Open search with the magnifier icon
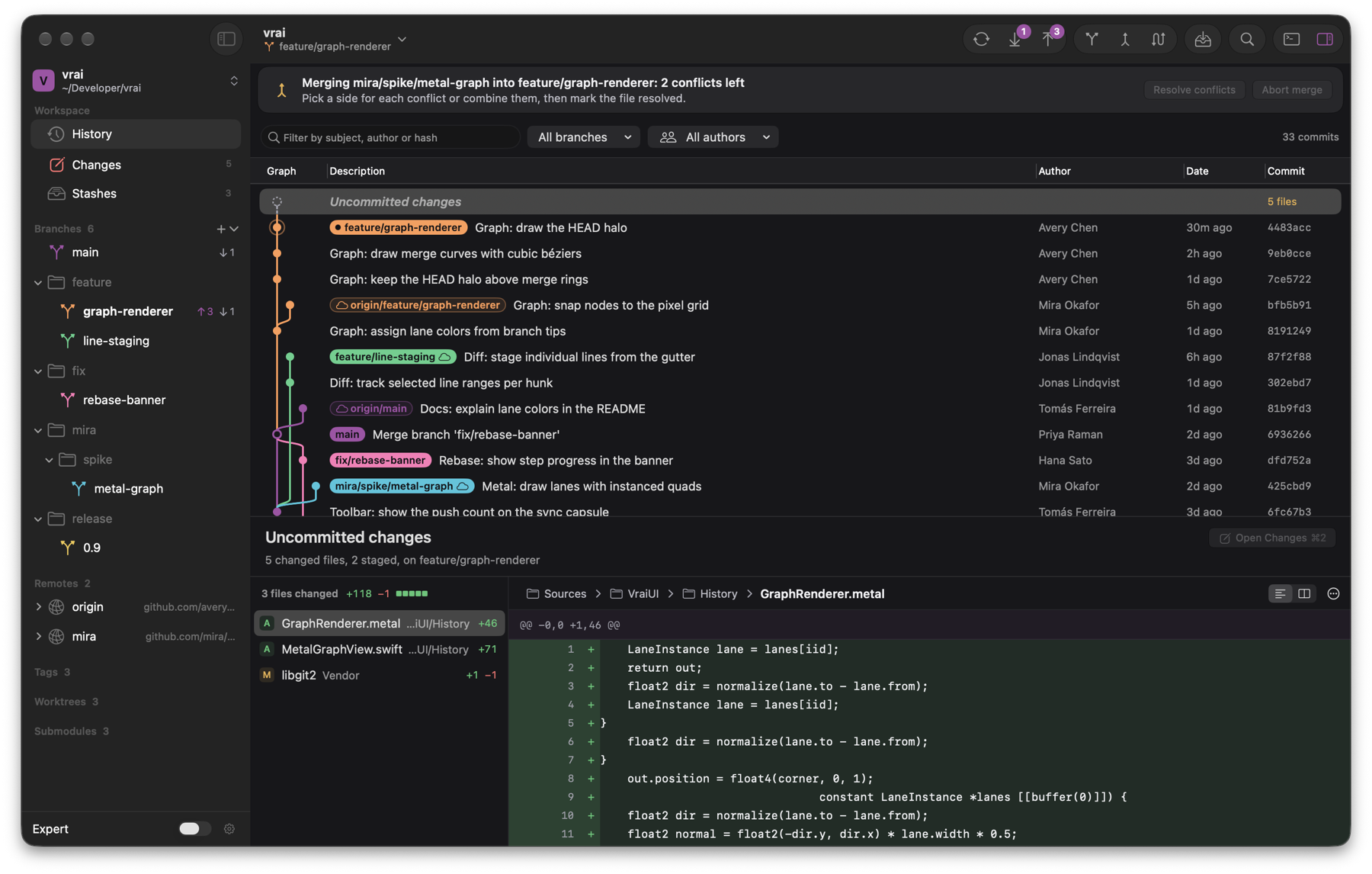 [1247, 39]
